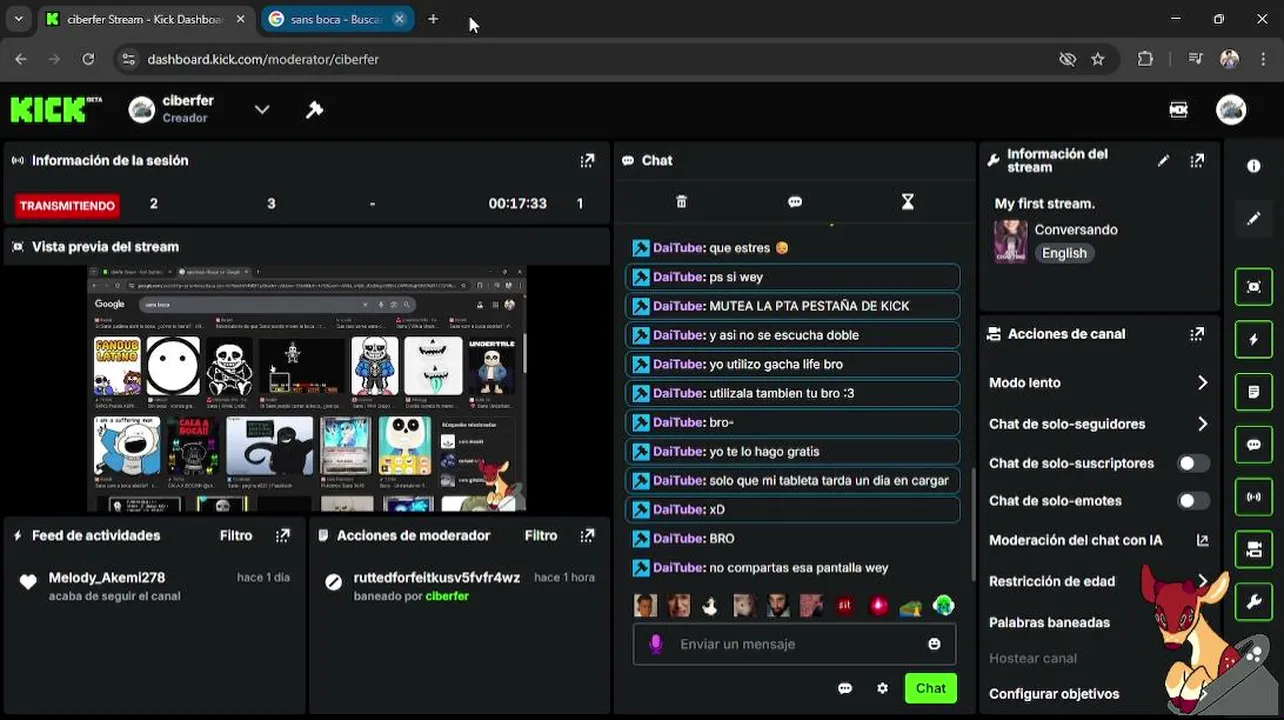
Task: Open the ciberfer link in moderator actions
Action: click(x=447, y=596)
